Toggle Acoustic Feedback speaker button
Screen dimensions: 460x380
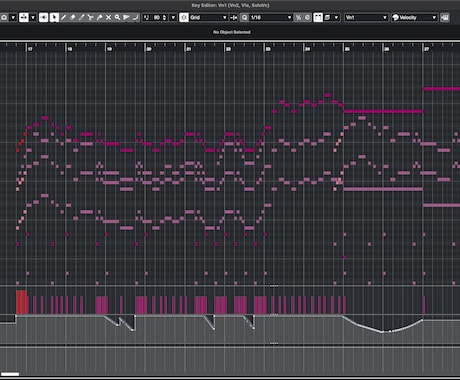(44, 17)
